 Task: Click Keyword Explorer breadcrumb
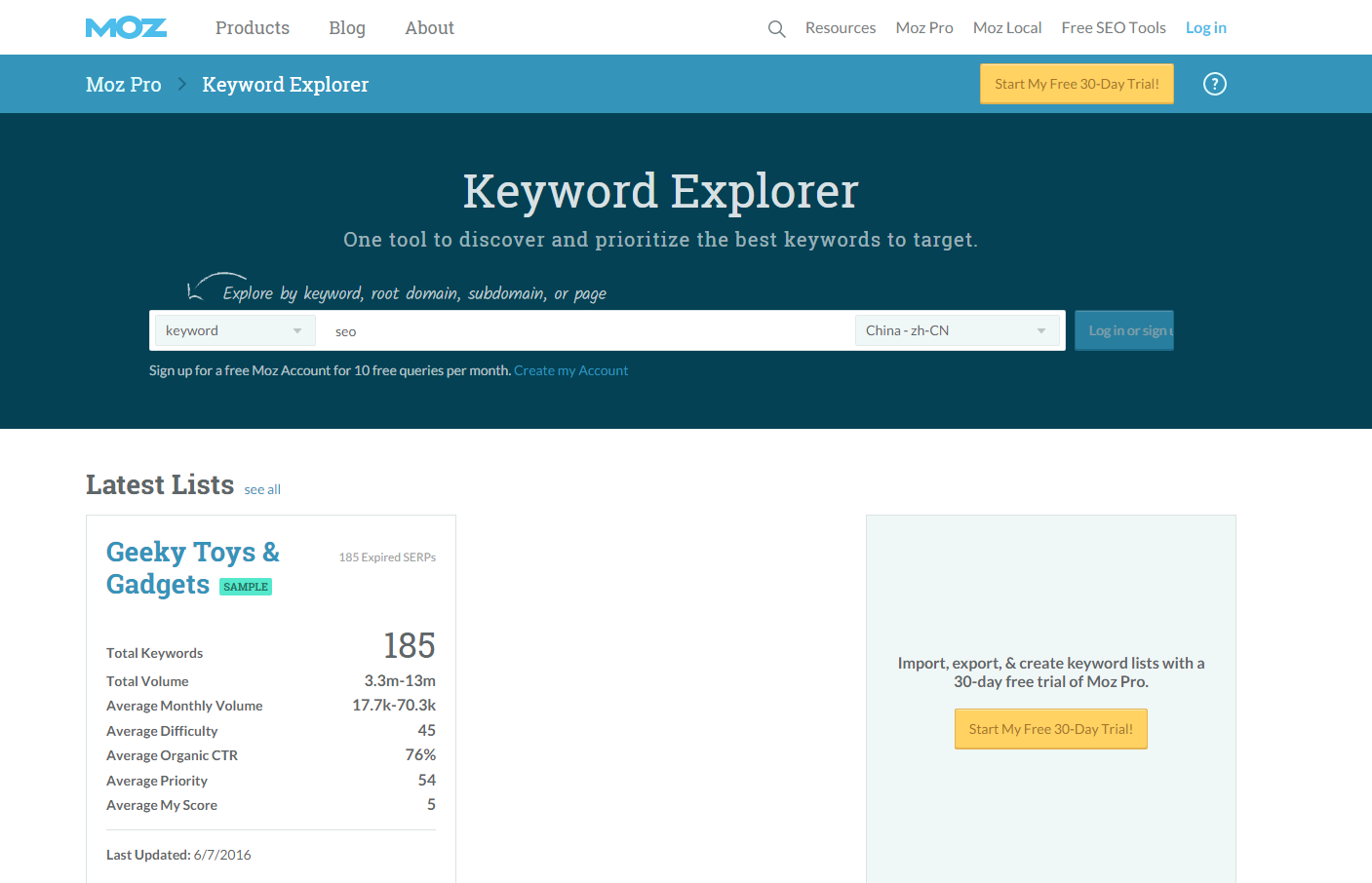pyautogui.click(x=286, y=85)
